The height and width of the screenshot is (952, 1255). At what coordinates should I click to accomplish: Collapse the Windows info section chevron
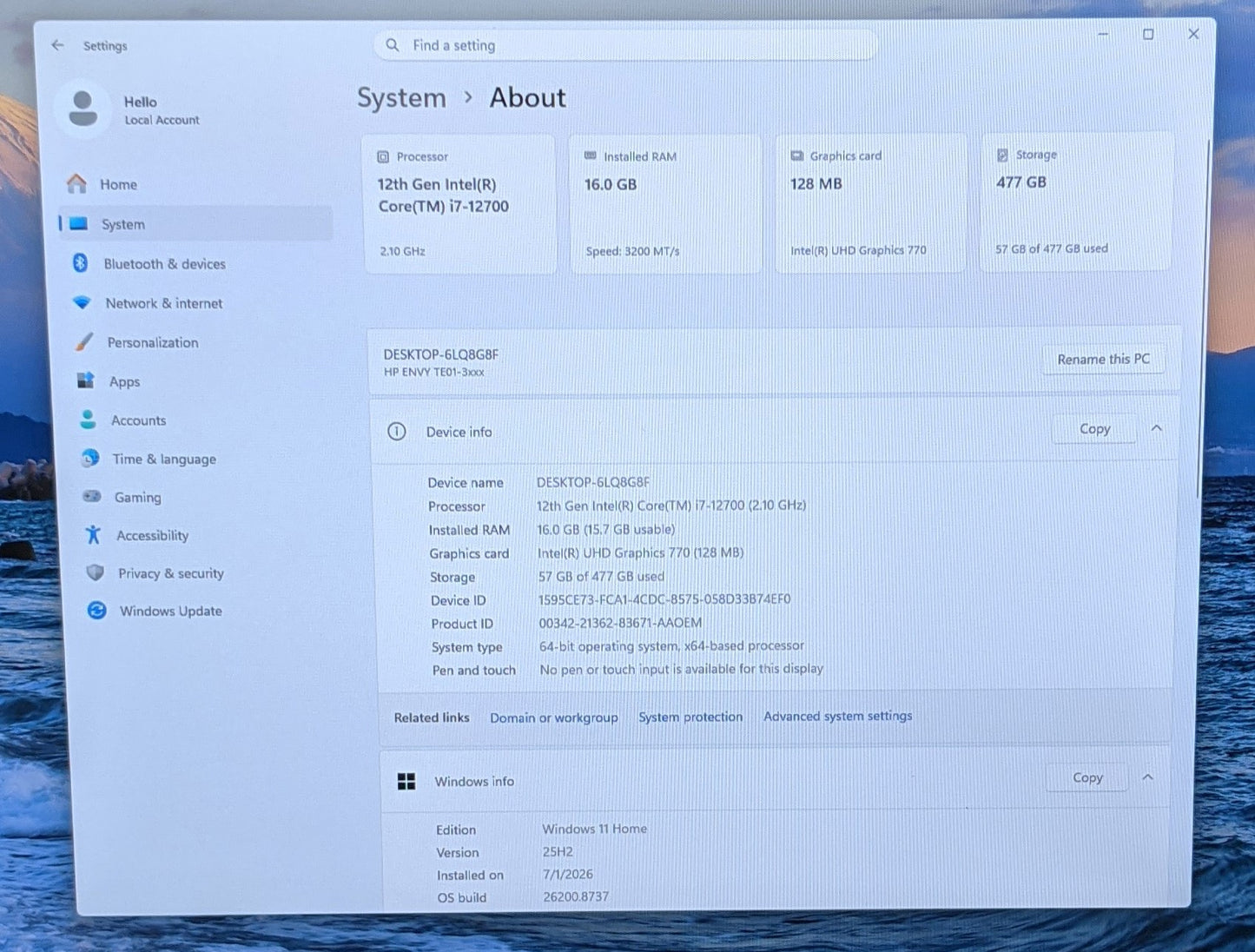coord(1147,777)
